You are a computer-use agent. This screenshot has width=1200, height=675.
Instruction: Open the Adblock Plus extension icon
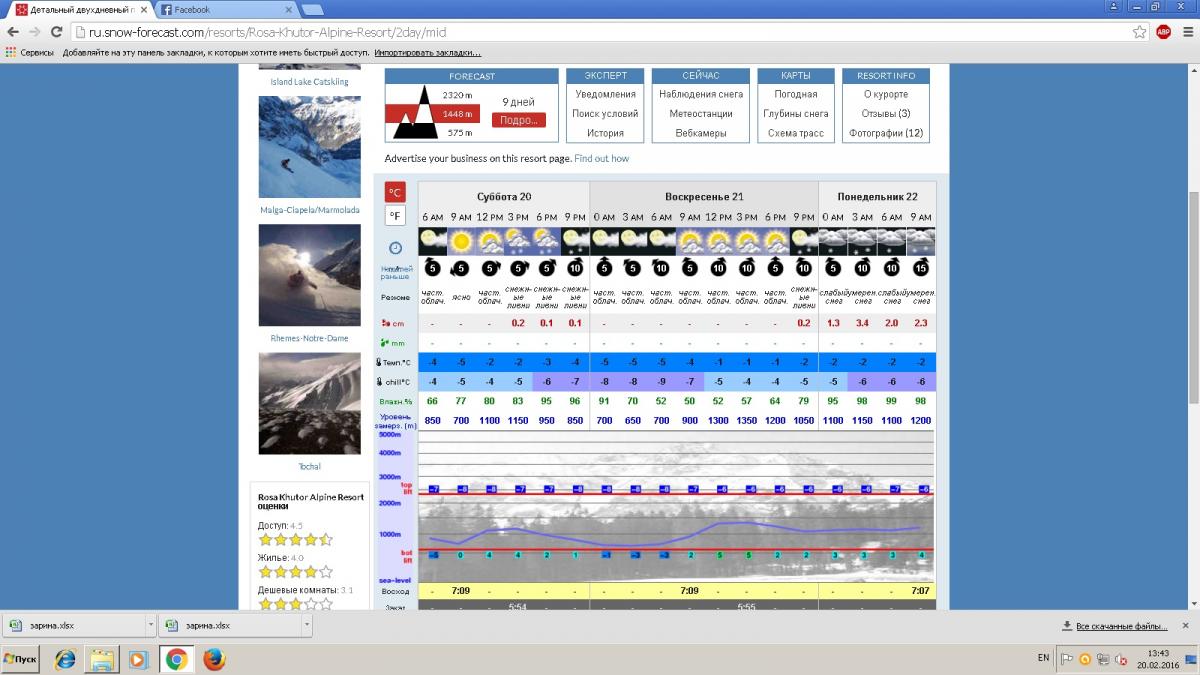click(1163, 32)
